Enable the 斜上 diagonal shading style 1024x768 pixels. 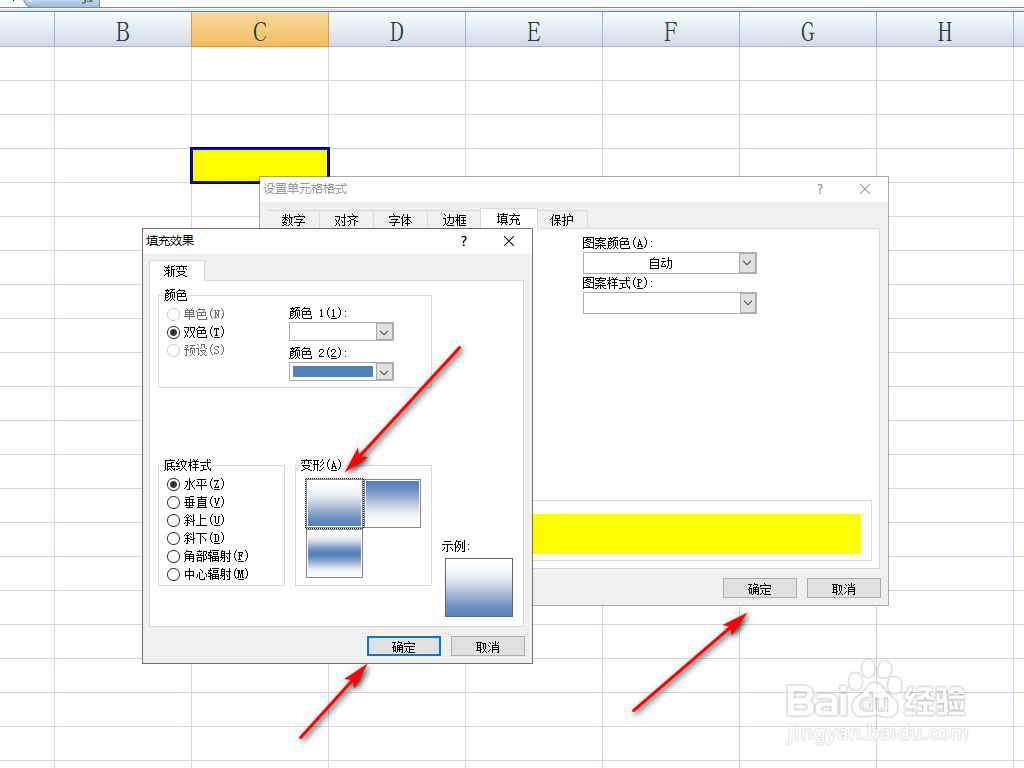(x=172, y=520)
